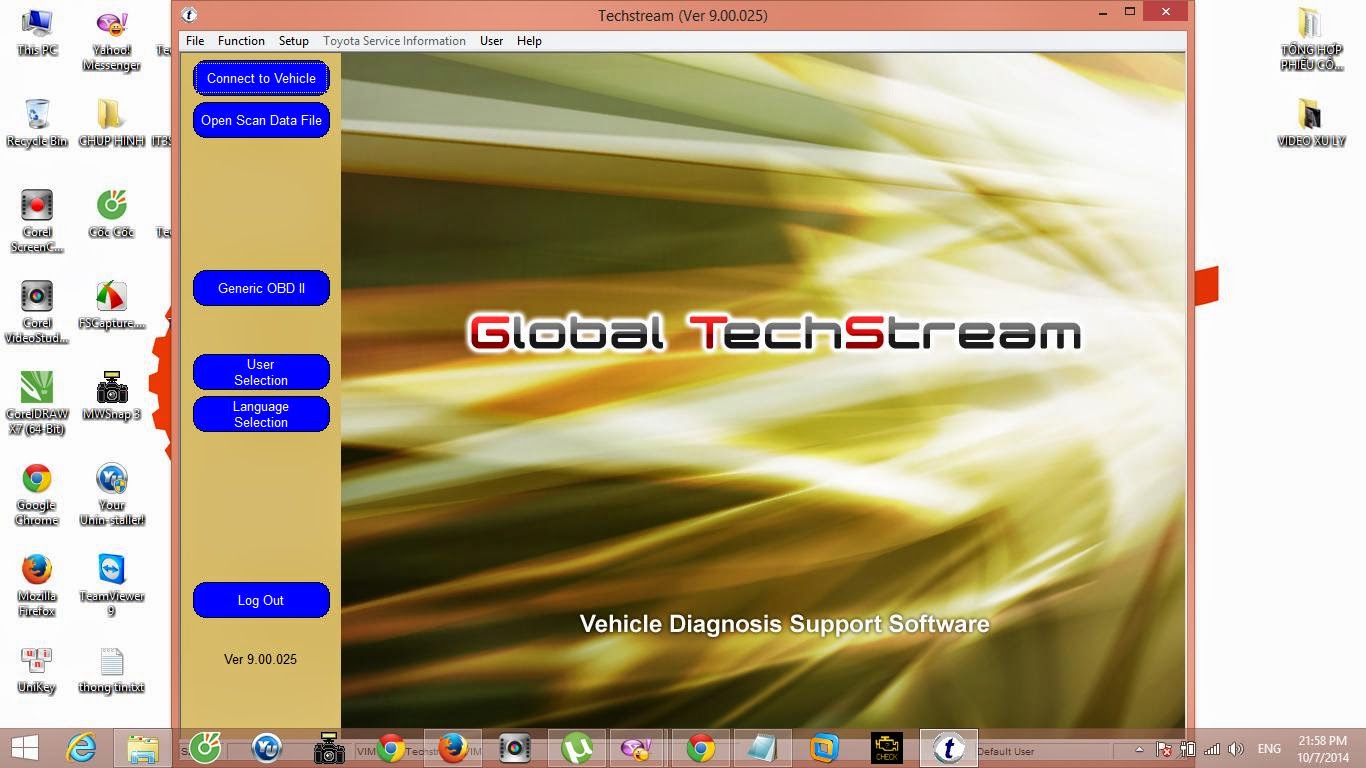This screenshot has height=768, width=1366.
Task: Open the MWSnap camera taskbar icon
Action: click(329, 748)
